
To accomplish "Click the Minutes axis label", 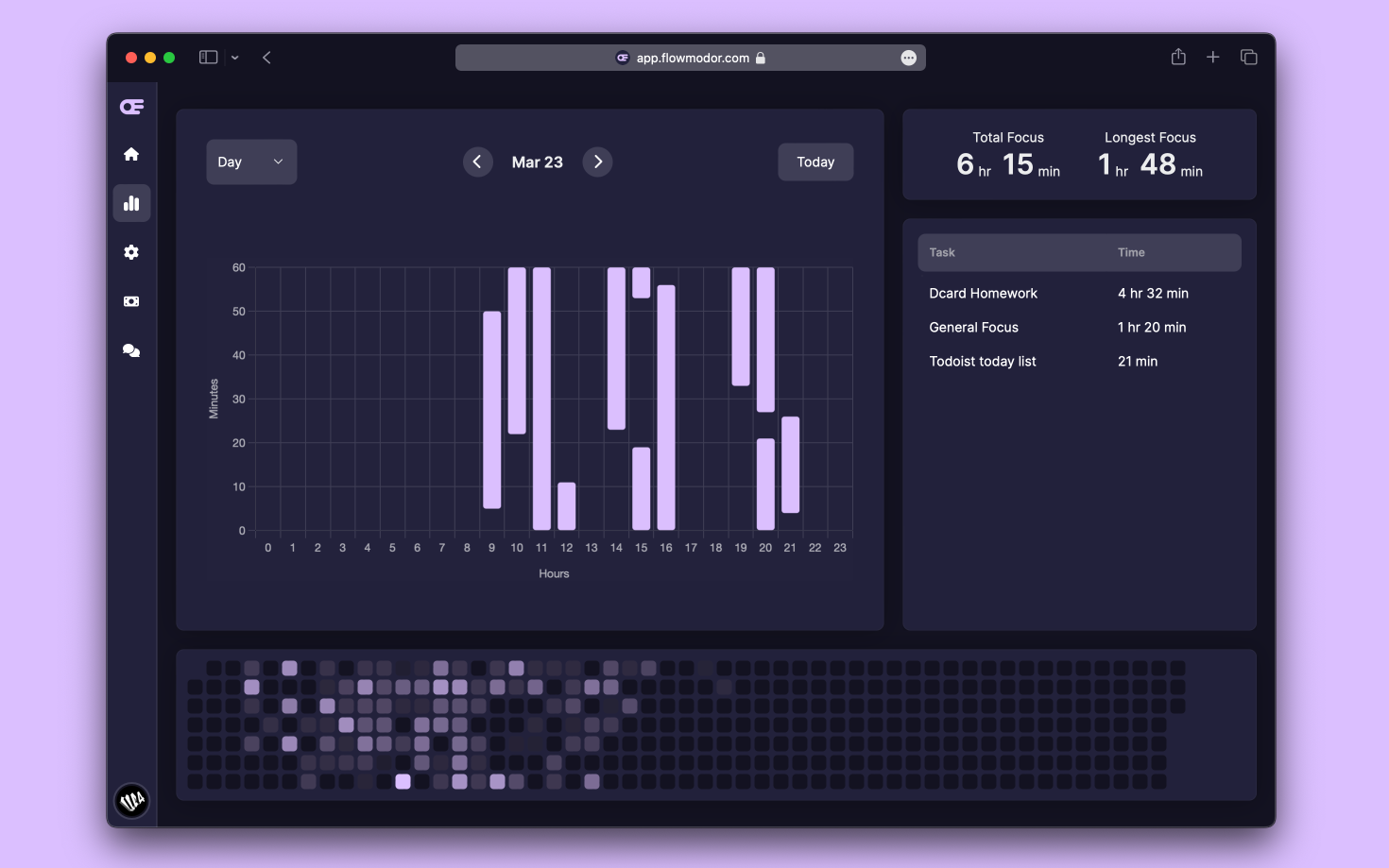I will 214,399.
